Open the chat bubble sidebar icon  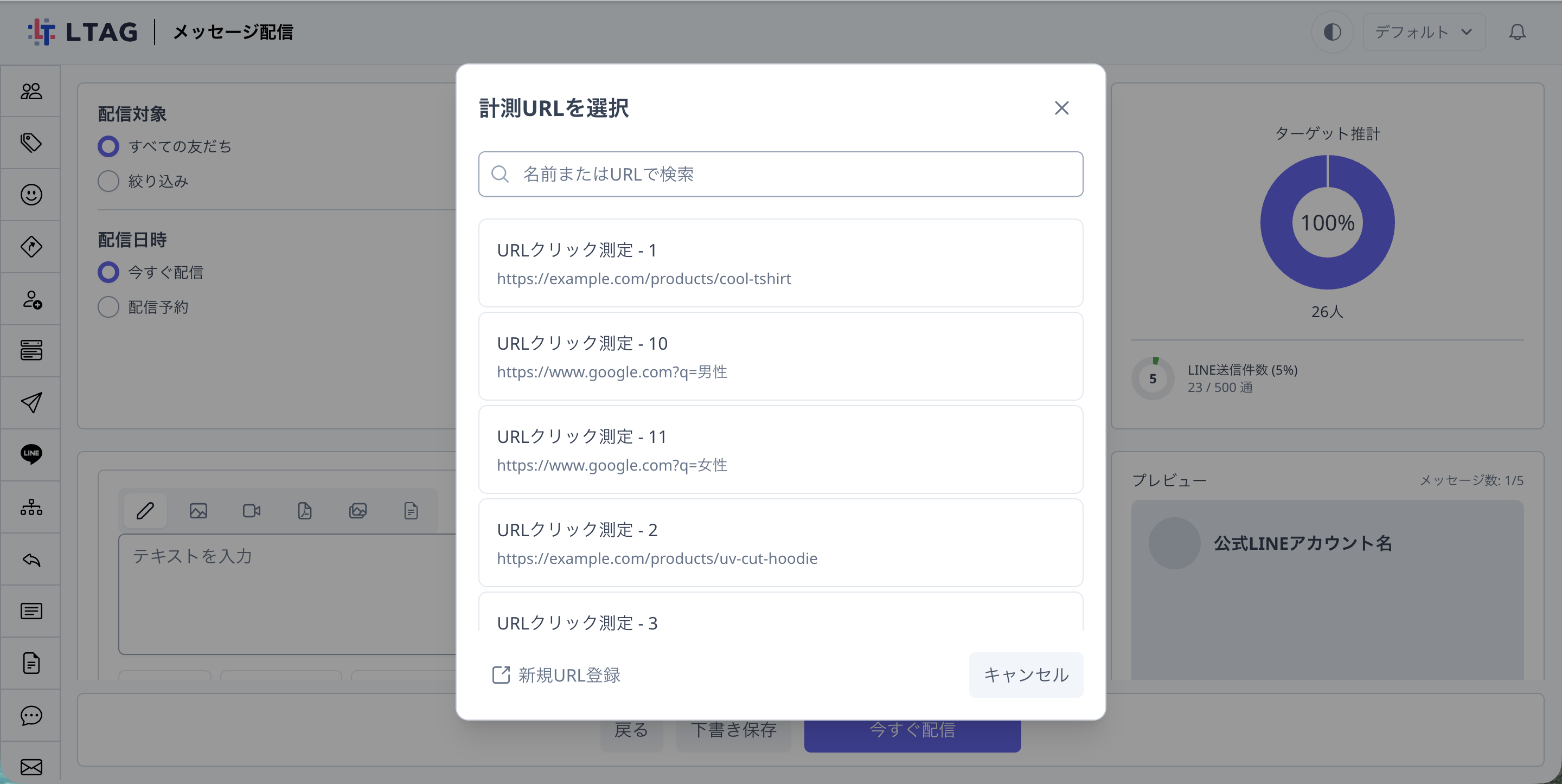click(31, 716)
